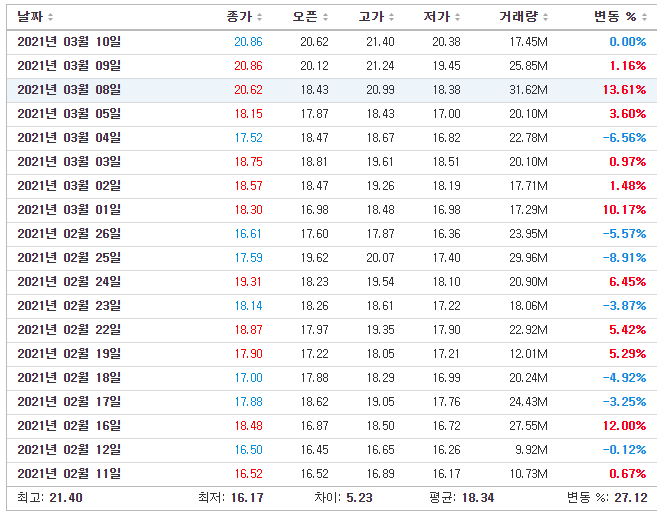Click the -6.56% change value
Image resolution: width=657 pixels, height=519 pixels.
point(624,138)
